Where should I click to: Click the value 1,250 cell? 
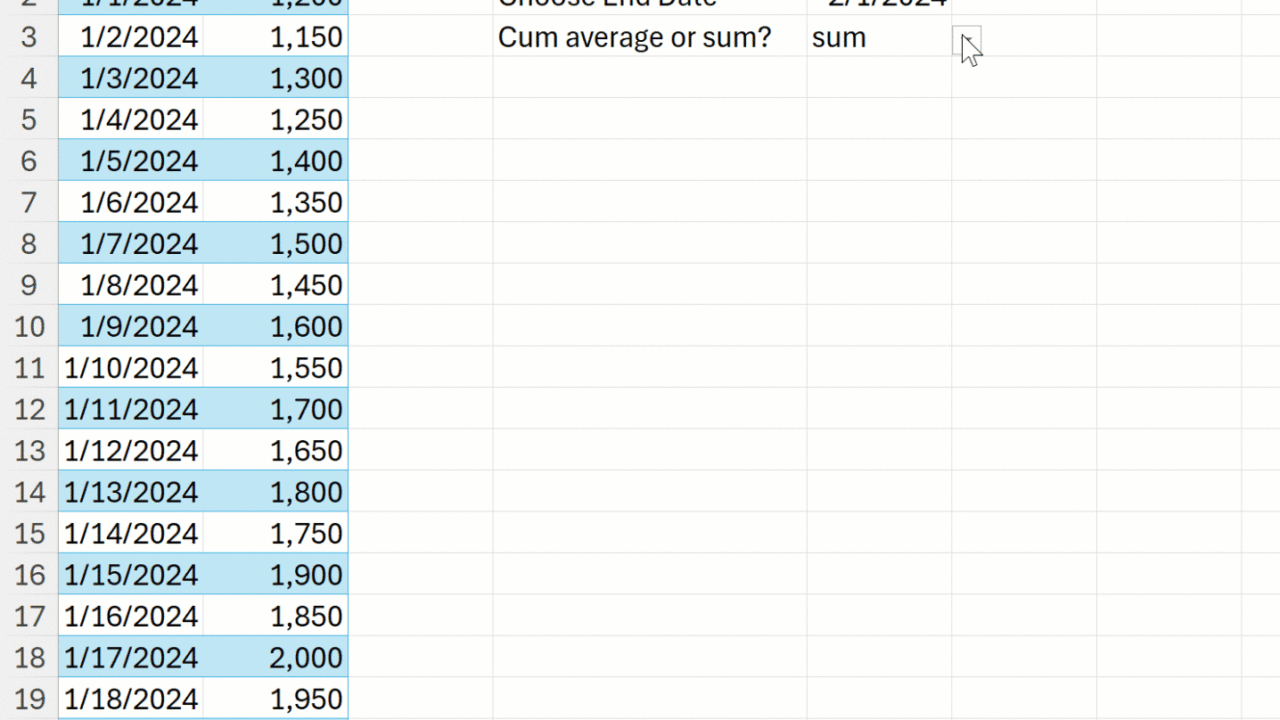[x=276, y=120]
